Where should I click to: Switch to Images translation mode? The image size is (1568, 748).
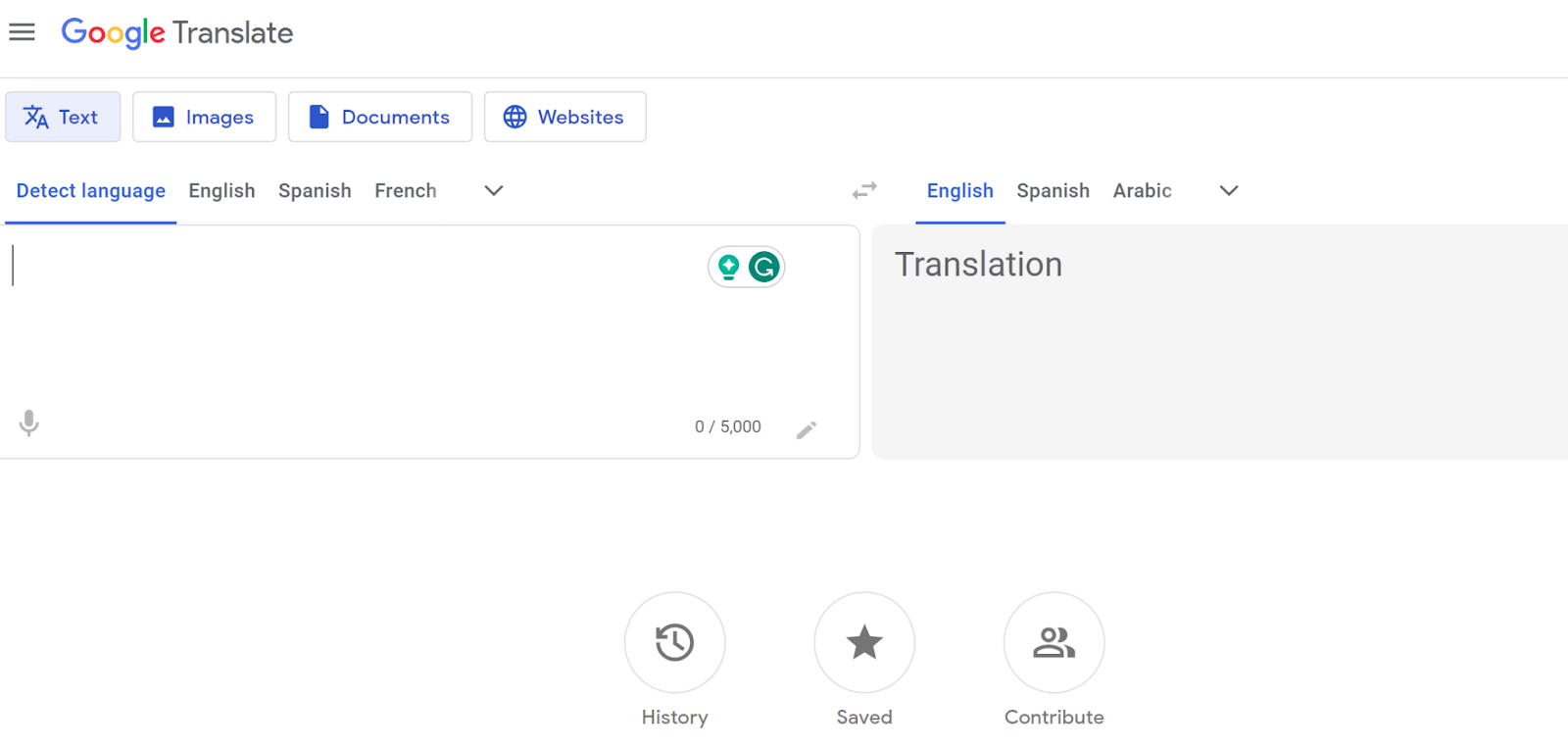[204, 117]
